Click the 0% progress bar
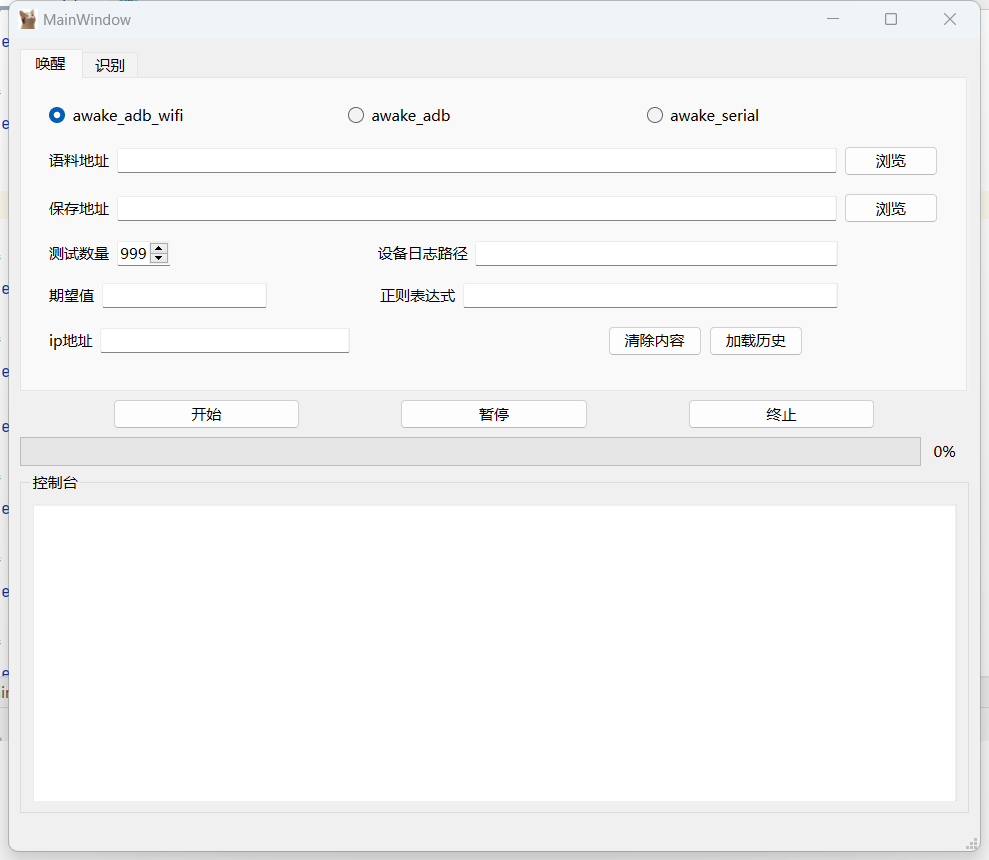This screenshot has width=989, height=860. coord(470,452)
